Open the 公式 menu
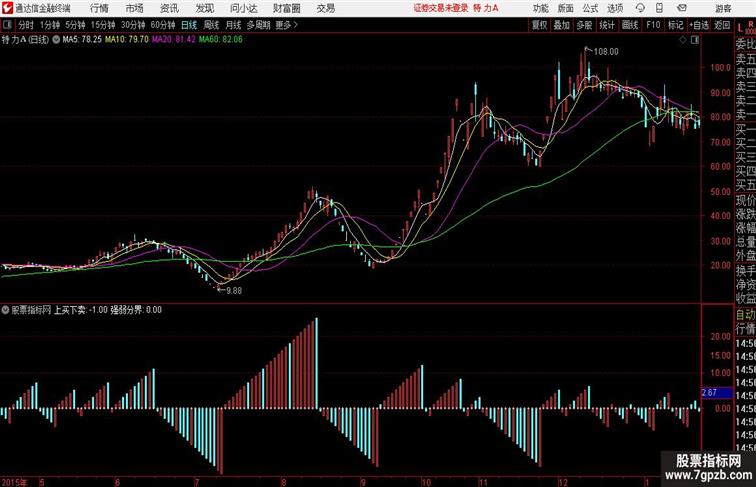 click(590, 8)
